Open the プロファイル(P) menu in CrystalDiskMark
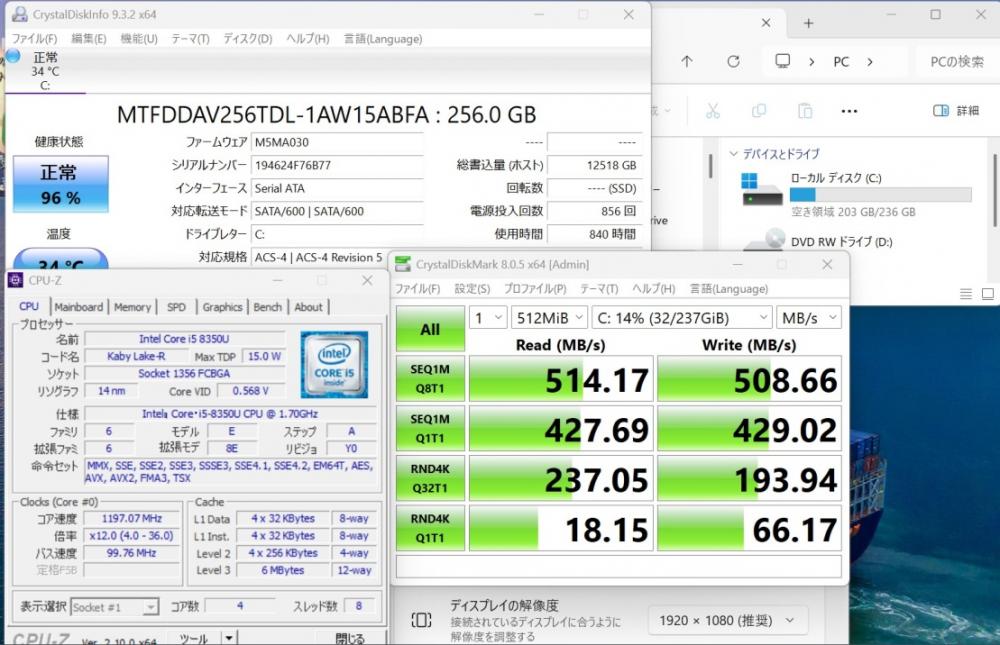 click(535, 288)
